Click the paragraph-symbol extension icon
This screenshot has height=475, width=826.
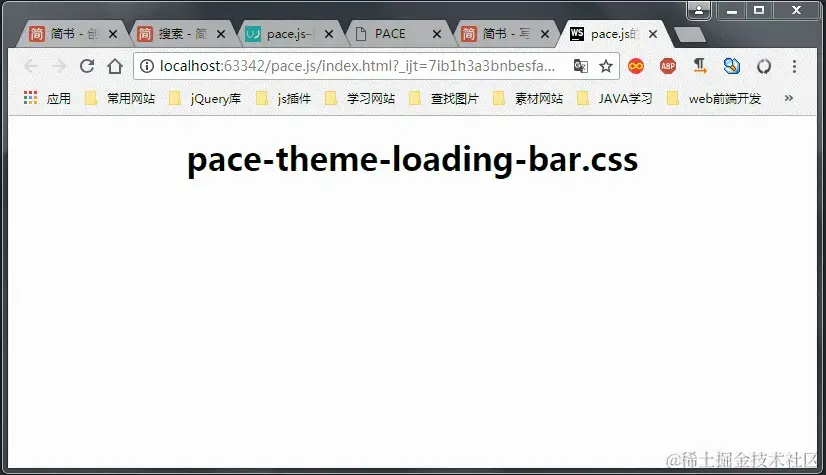click(700, 66)
